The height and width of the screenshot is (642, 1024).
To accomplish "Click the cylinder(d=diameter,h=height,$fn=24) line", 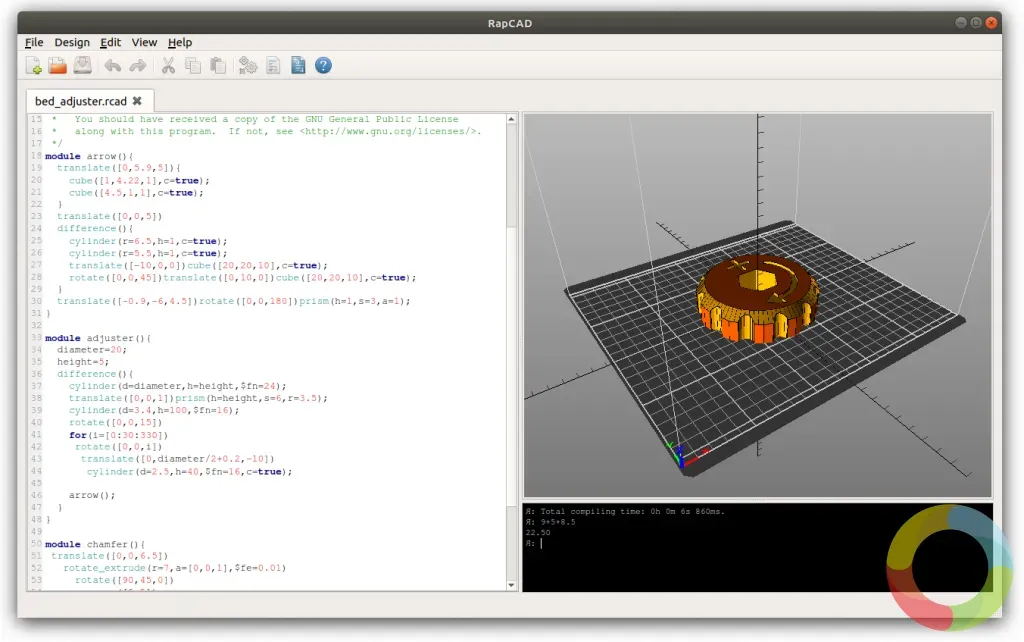I will point(178,386).
